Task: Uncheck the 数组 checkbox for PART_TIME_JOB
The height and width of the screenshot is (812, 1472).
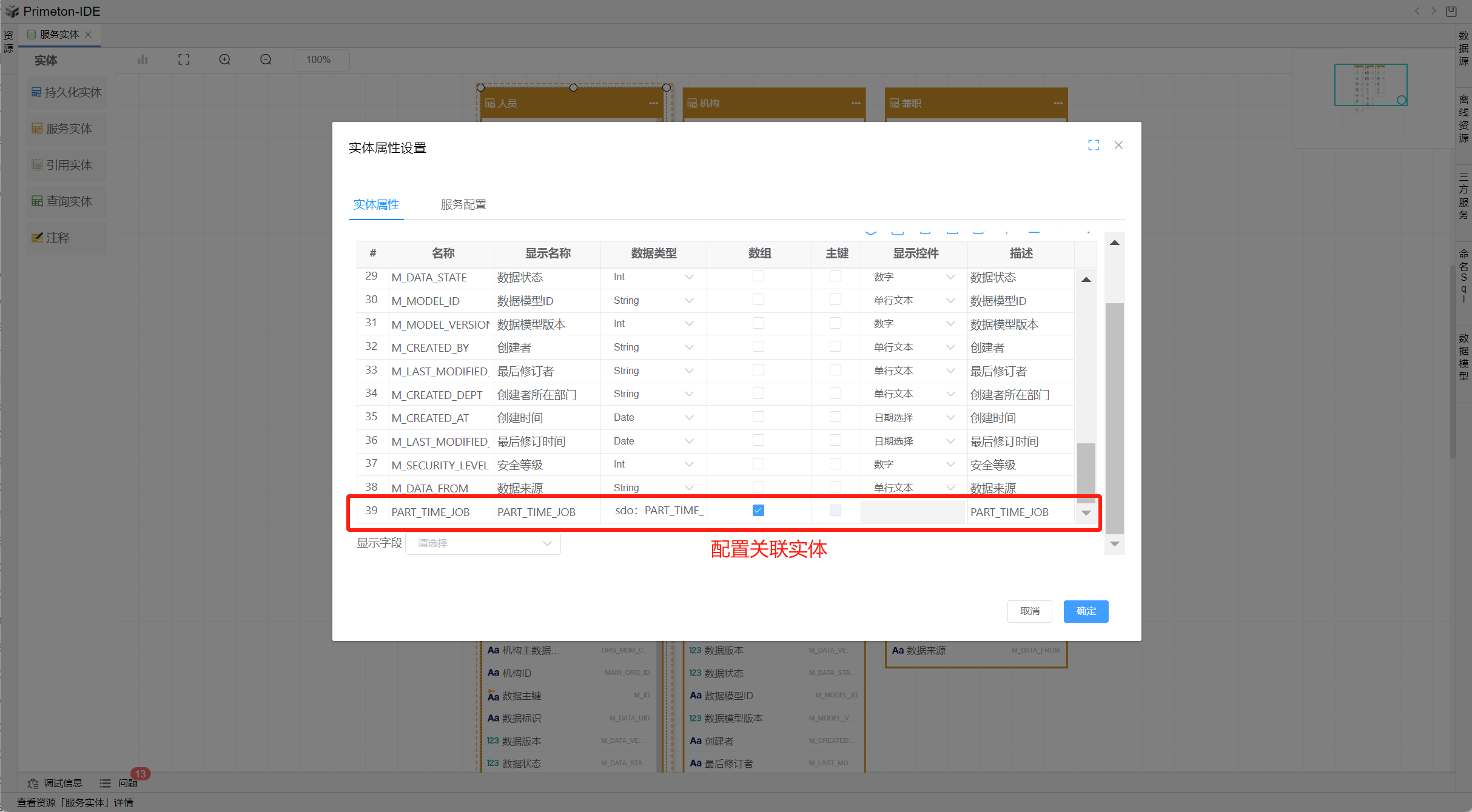Action: click(758, 511)
